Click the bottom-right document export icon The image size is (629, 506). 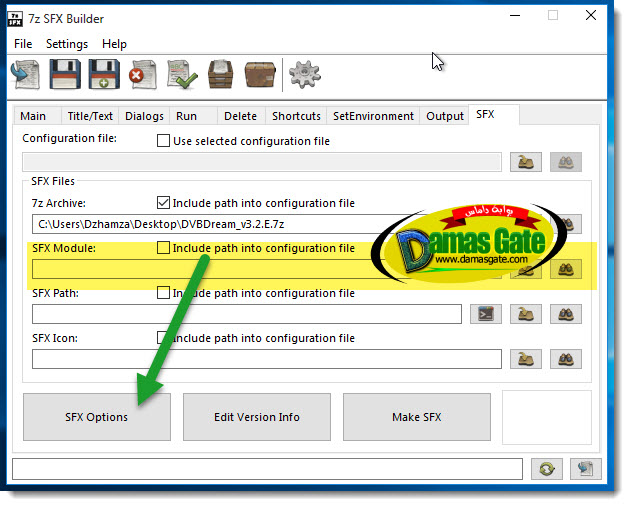[x=586, y=469]
